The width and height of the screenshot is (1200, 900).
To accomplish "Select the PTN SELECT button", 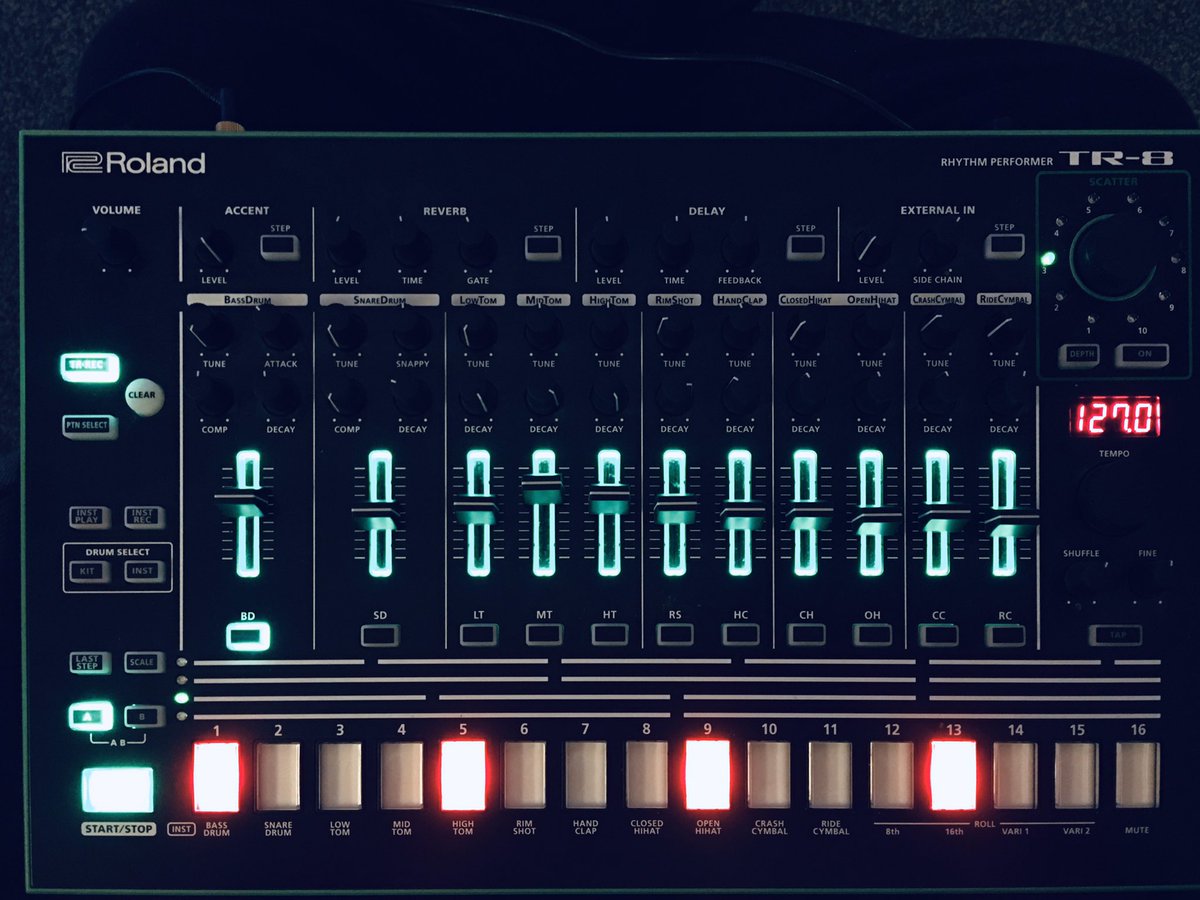I will pyautogui.click(x=89, y=427).
